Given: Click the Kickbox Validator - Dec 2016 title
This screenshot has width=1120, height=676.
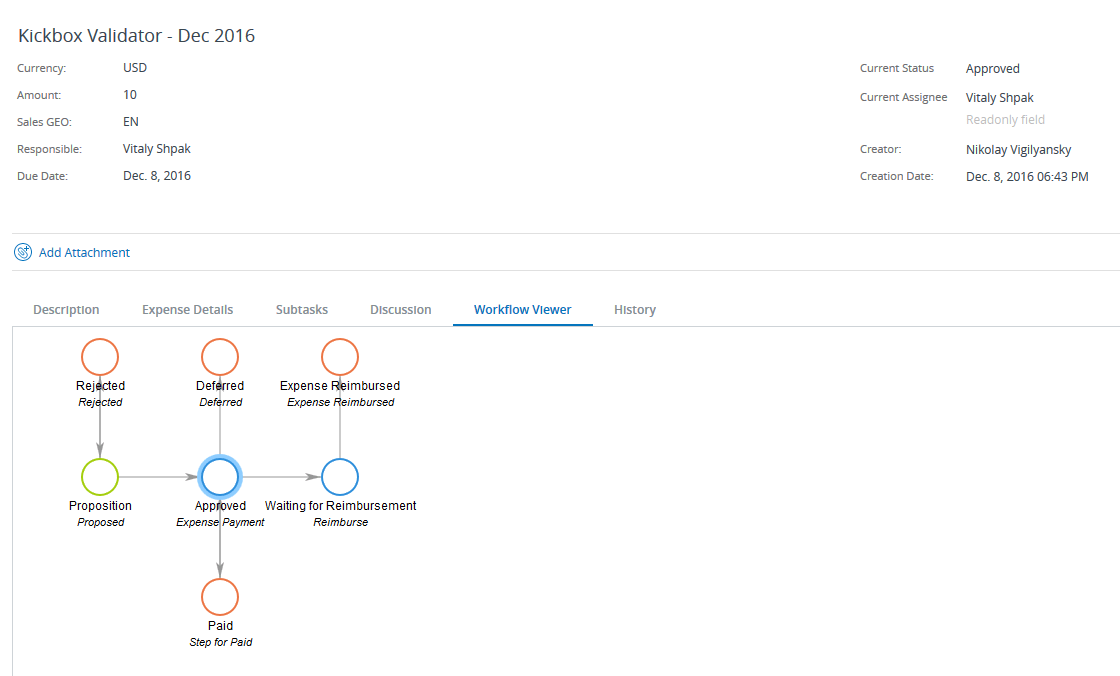Looking at the screenshot, I should tap(137, 35).
